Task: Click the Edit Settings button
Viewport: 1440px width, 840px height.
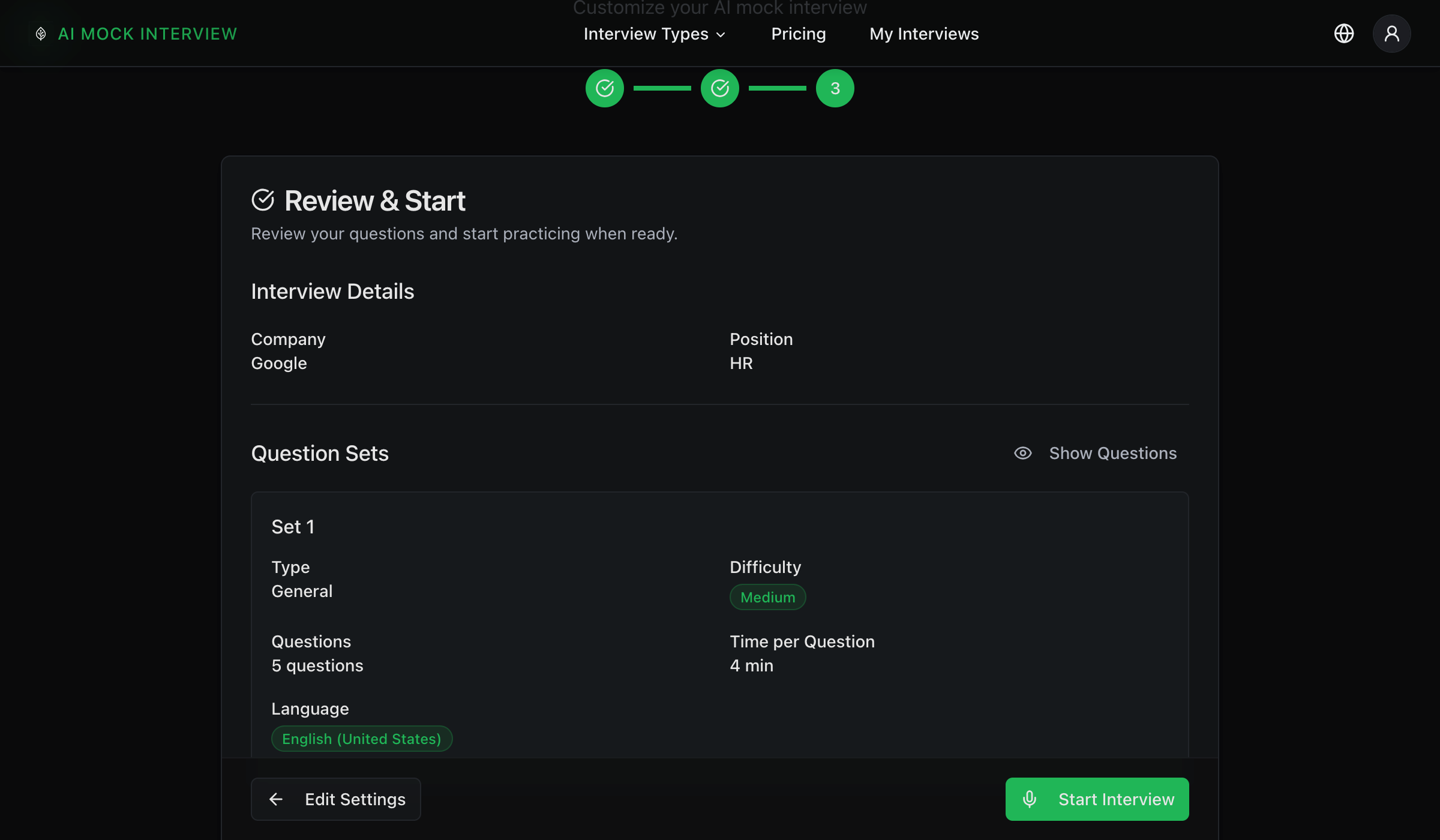Action: click(x=336, y=799)
